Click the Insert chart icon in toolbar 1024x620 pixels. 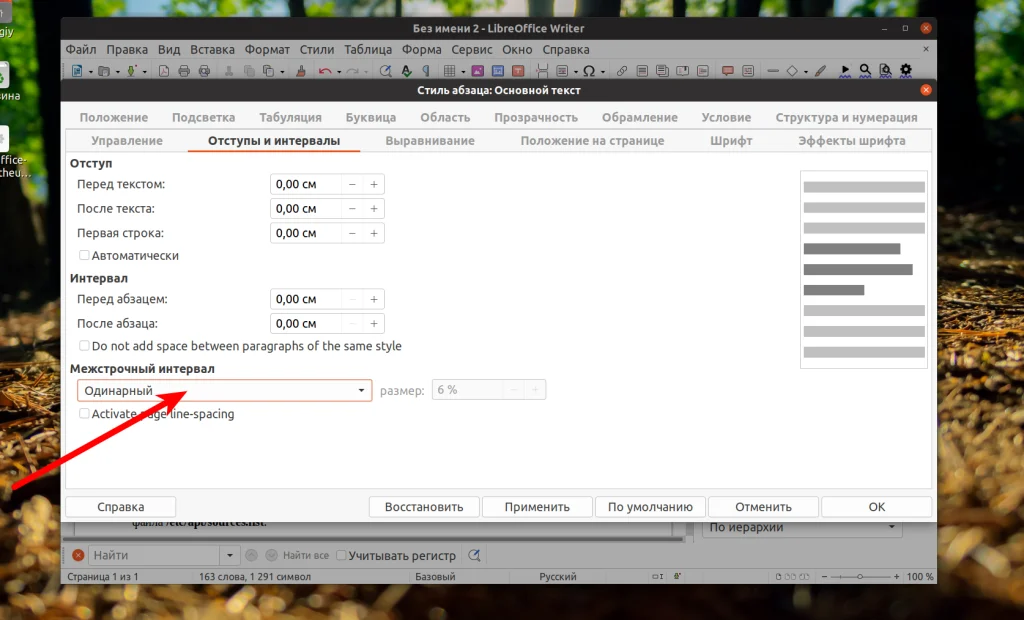[x=498, y=71]
